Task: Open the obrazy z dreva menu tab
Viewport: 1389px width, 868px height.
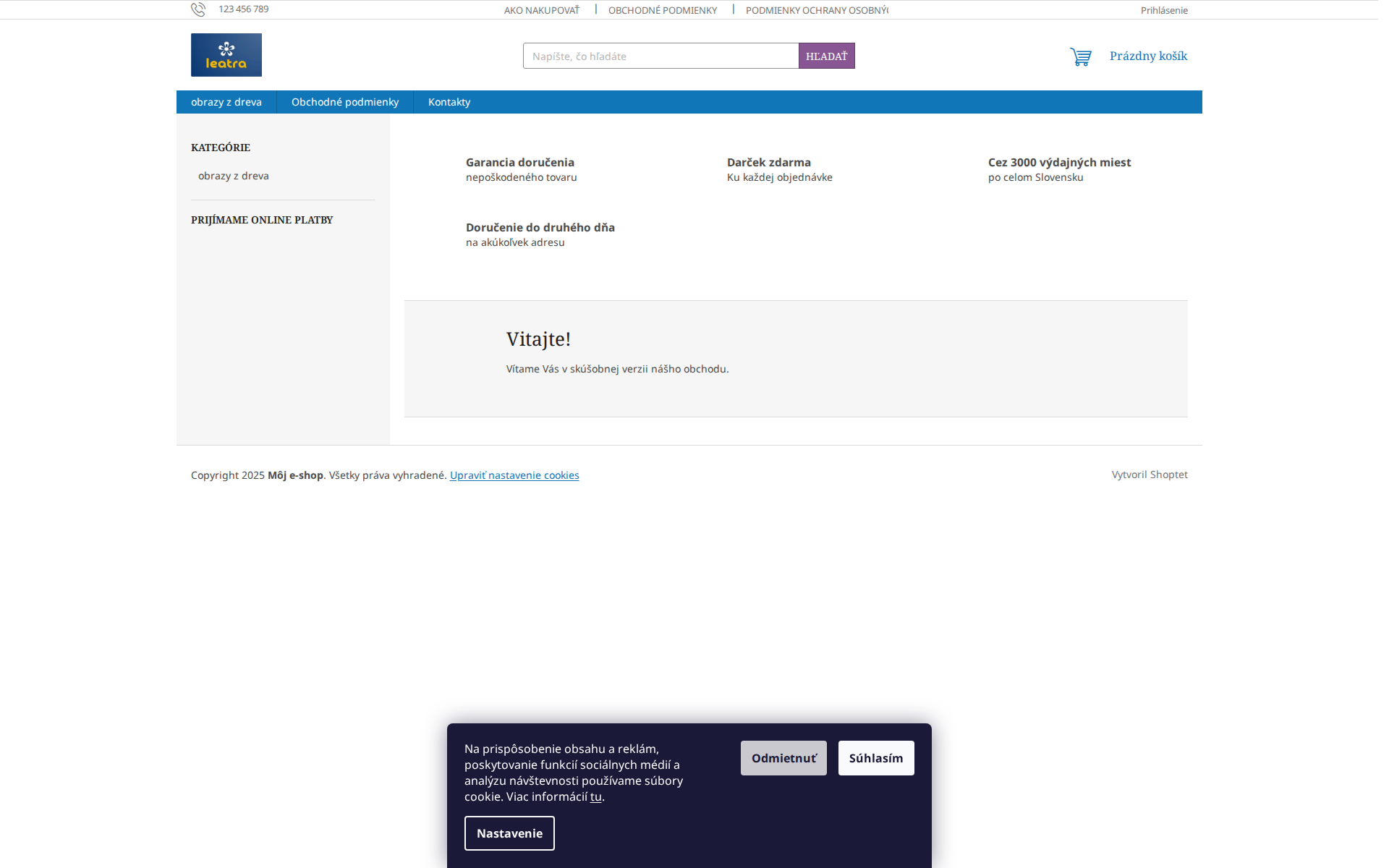Action: pos(226,102)
